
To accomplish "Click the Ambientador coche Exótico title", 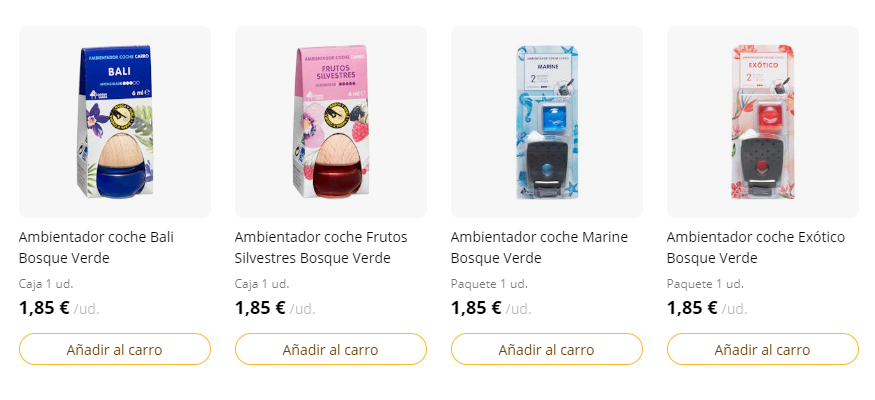I will pyautogui.click(x=756, y=248).
